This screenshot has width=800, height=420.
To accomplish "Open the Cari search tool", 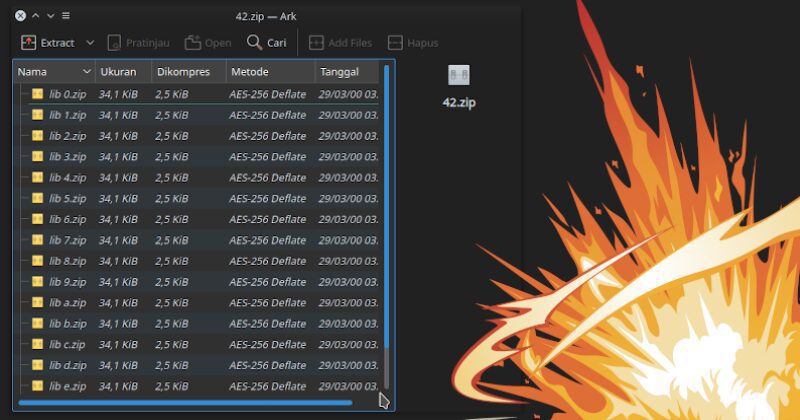I will pyautogui.click(x=266, y=43).
